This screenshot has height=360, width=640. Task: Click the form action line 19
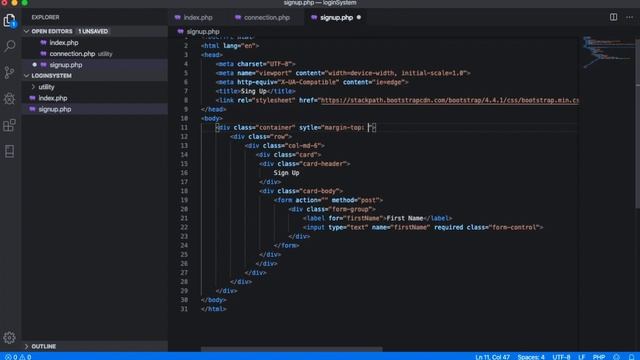[328, 200]
